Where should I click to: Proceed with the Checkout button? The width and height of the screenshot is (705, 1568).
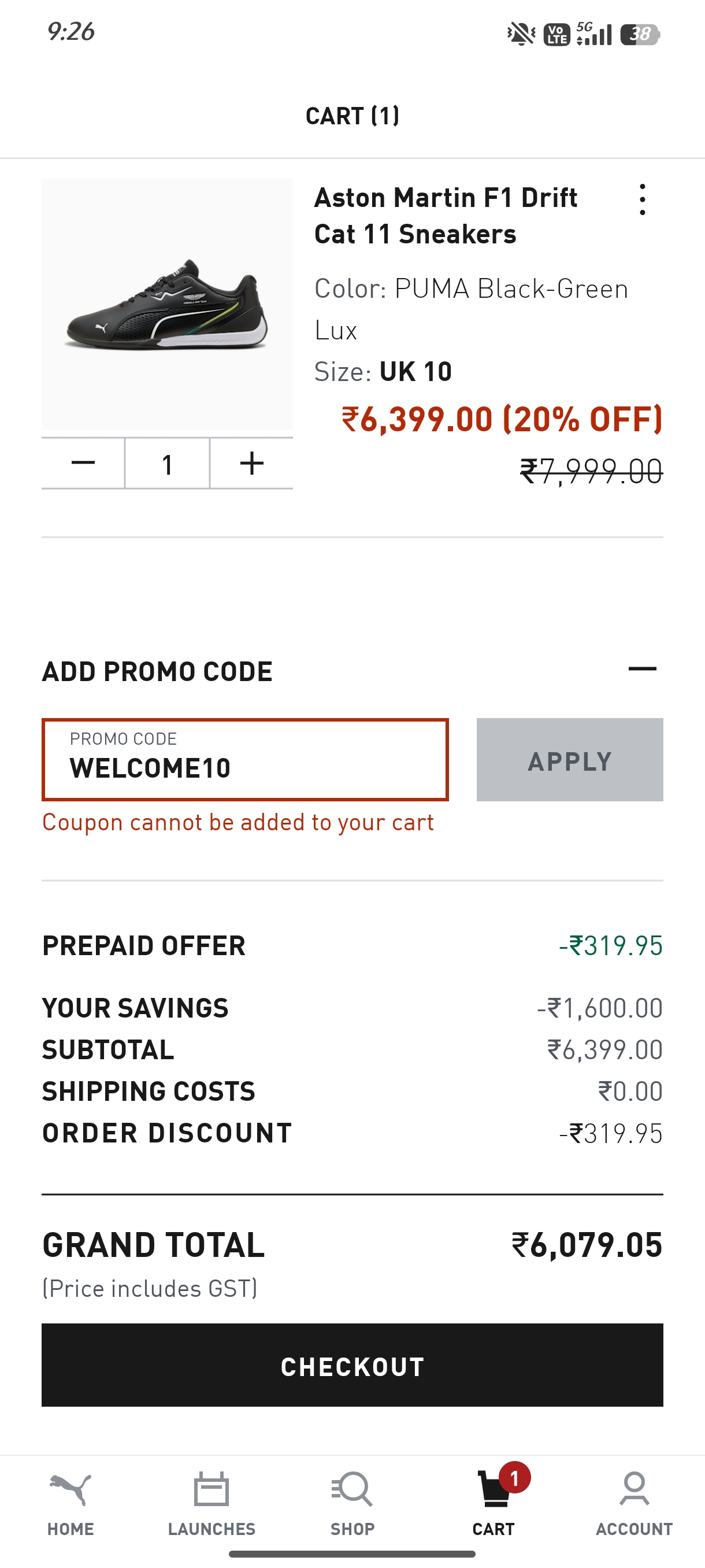coord(352,1364)
